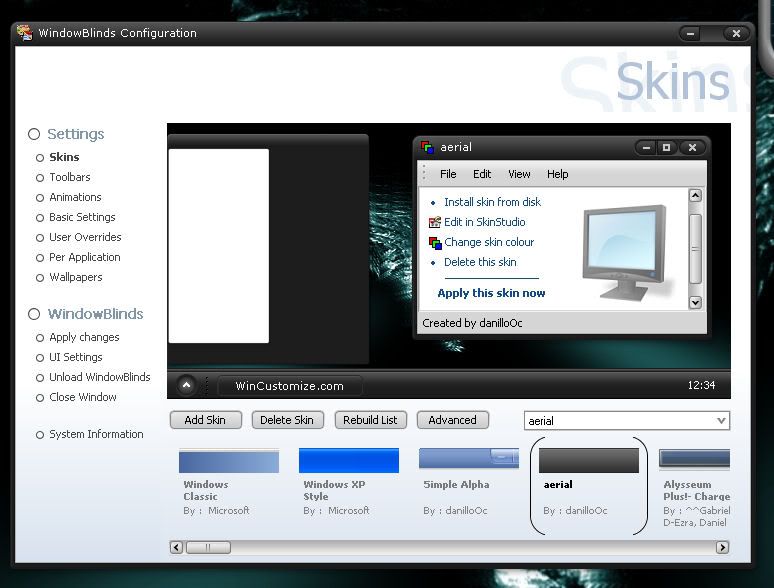The image size is (774, 588).
Task: Click the Rebuild List button
Action: (x=370, y=420)
